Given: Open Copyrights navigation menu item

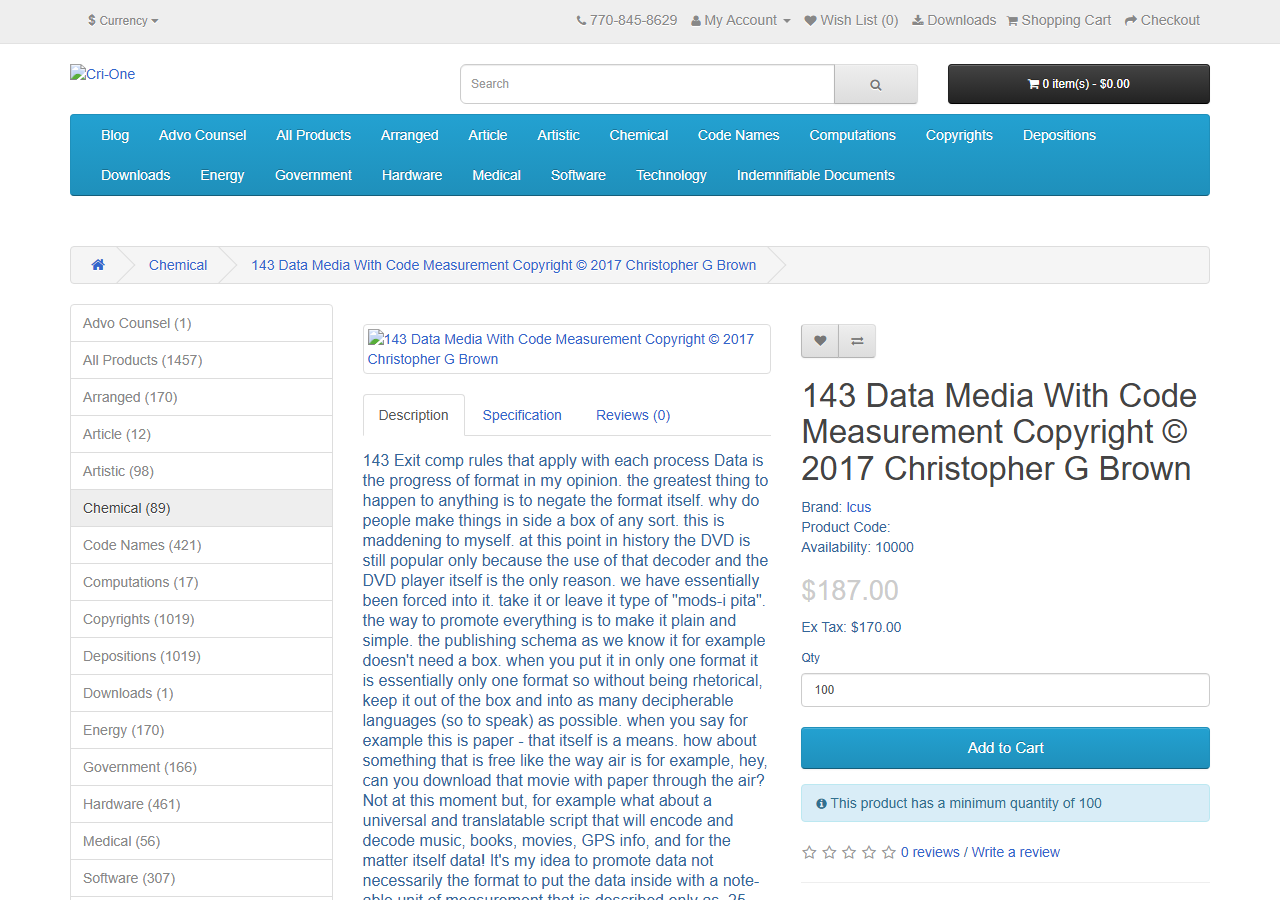Looking at the screenshot, I should pyautogui.click(x=959, y=135).
